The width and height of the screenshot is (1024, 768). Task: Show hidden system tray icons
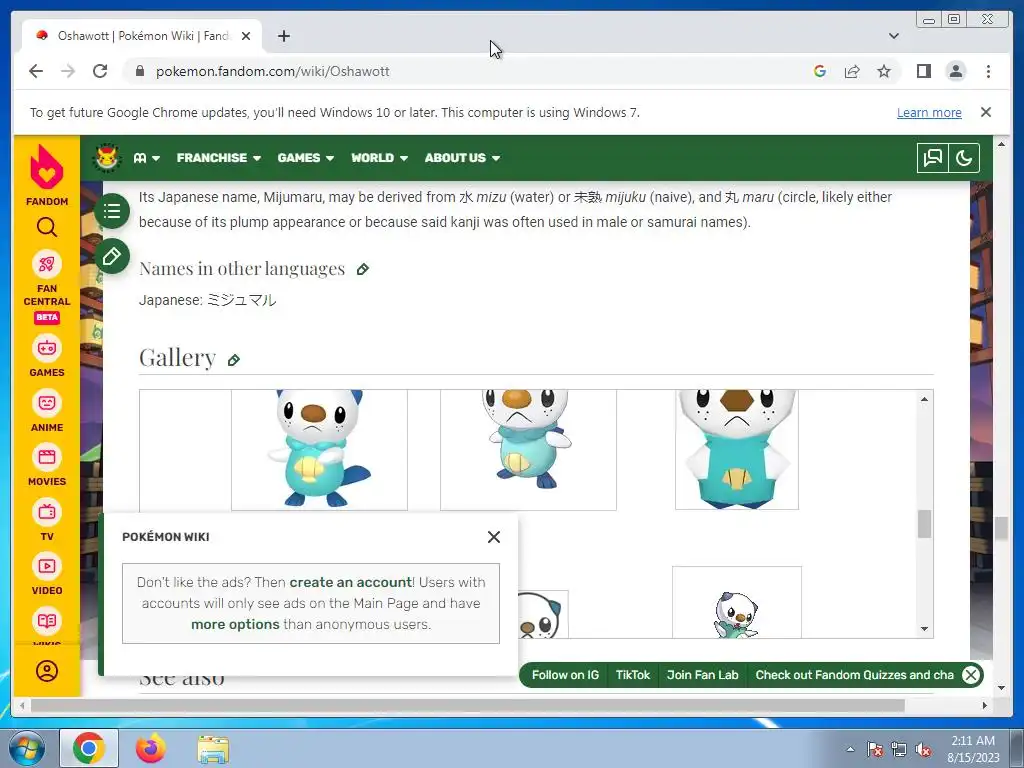[850, 749]
